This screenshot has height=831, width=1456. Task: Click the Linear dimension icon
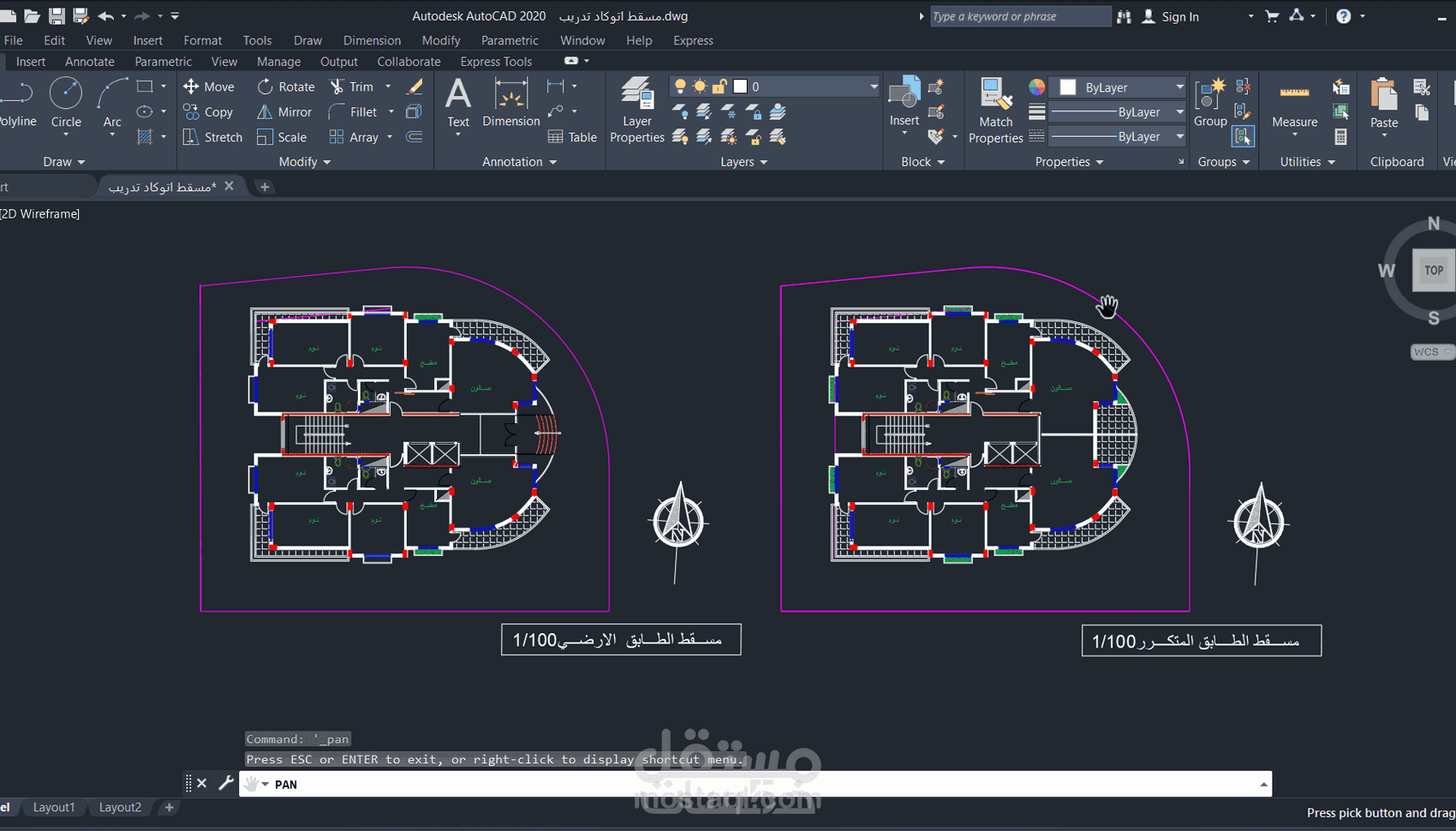click(x=556, y=86)
